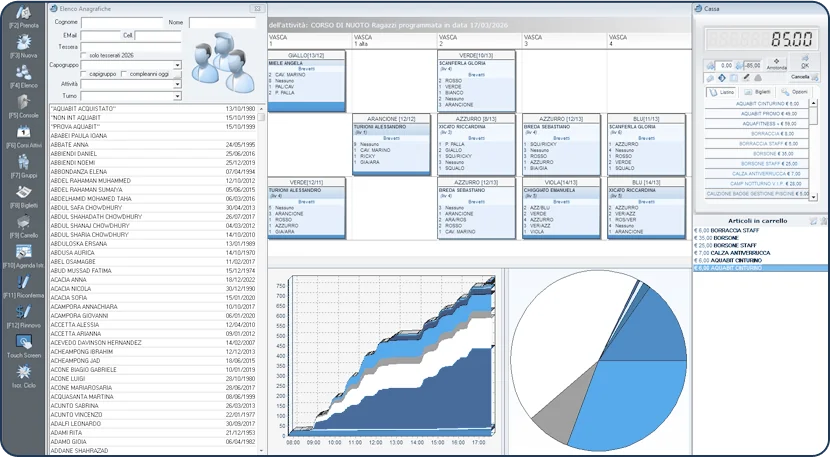The image size is (830, 457).
Task: Click the Cognome input field
Action: [x=122, y=23]
